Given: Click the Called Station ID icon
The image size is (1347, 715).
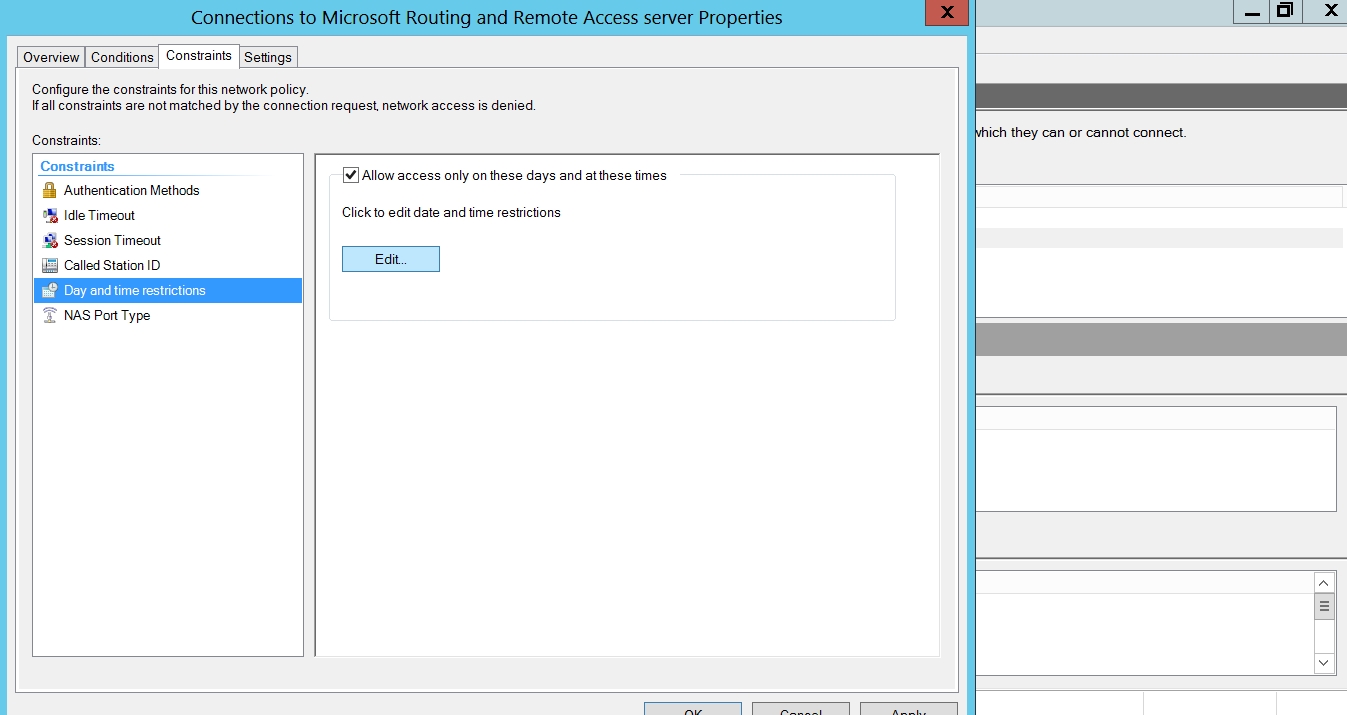Looking at the screenshot, I should point(50,265).
